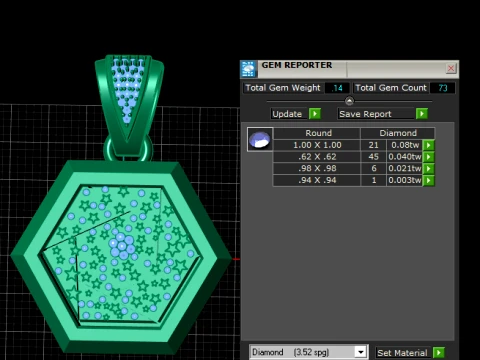Click the Total Gem Weight value .14
The image size is (480, 360).
337,88
